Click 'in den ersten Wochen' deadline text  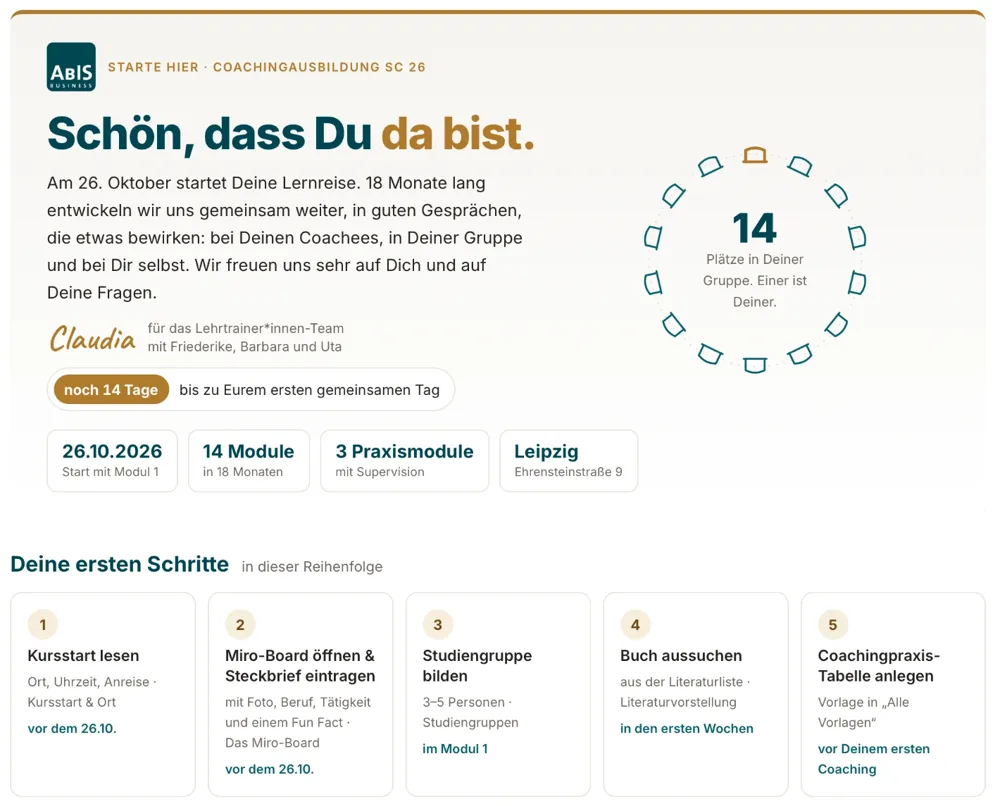(x=687, y=728)
